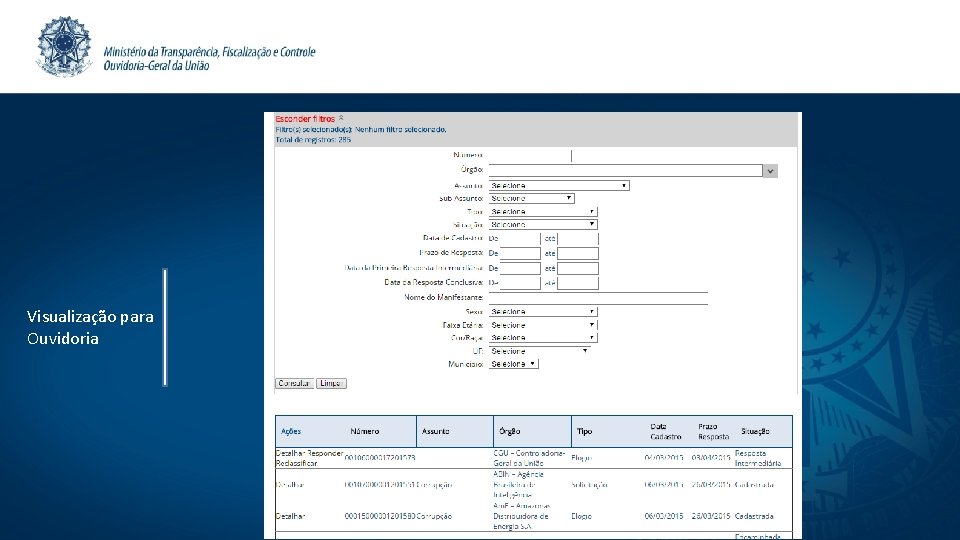Click the Ações column header
The image size is (960, 540).
(x=291, y=432)
